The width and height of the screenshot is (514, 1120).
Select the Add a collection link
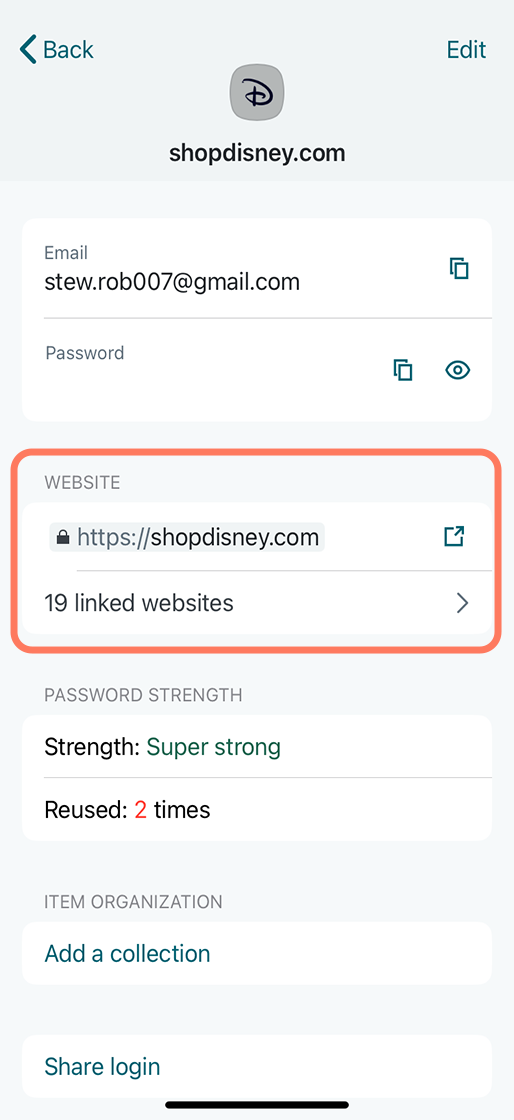pos(127,954)
